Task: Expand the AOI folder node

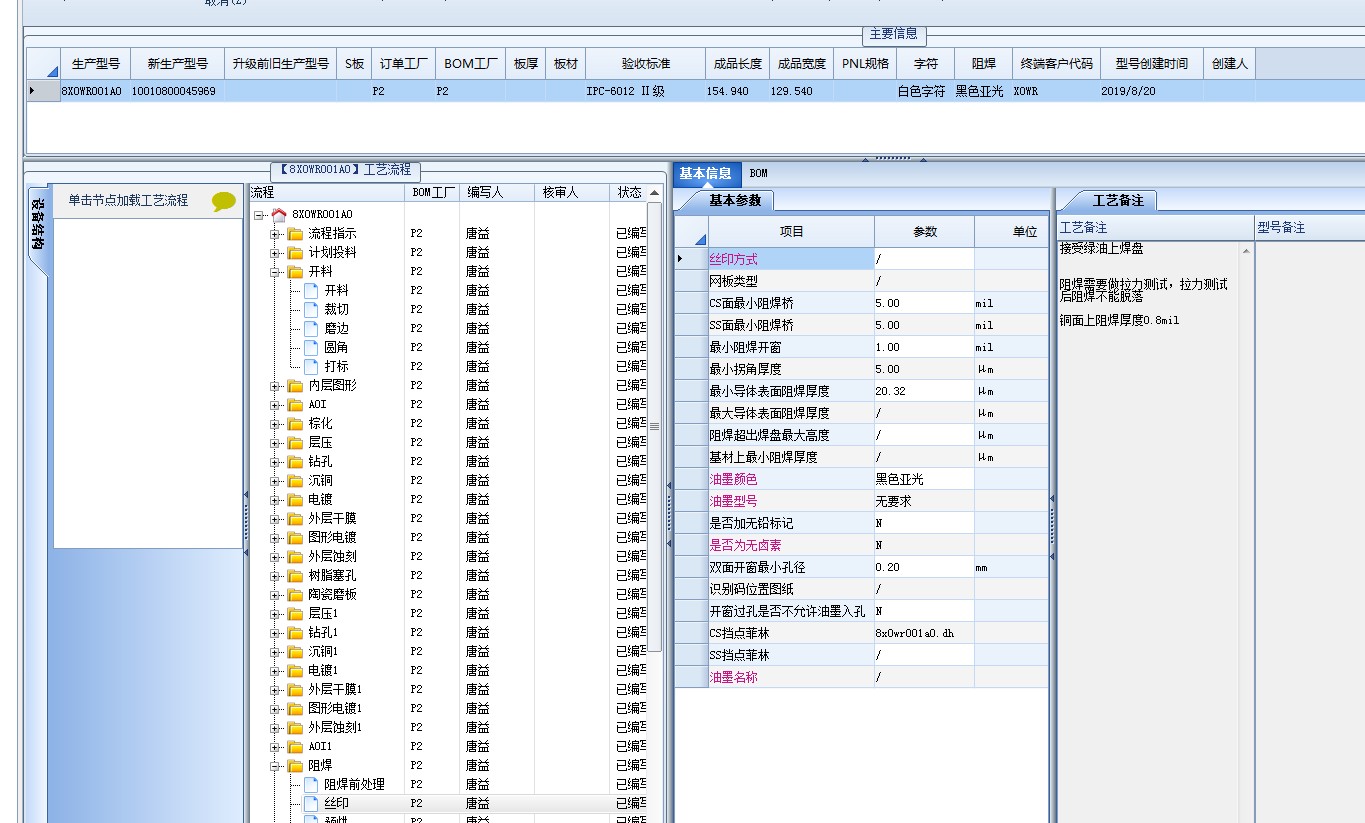Action: point(274,405)
